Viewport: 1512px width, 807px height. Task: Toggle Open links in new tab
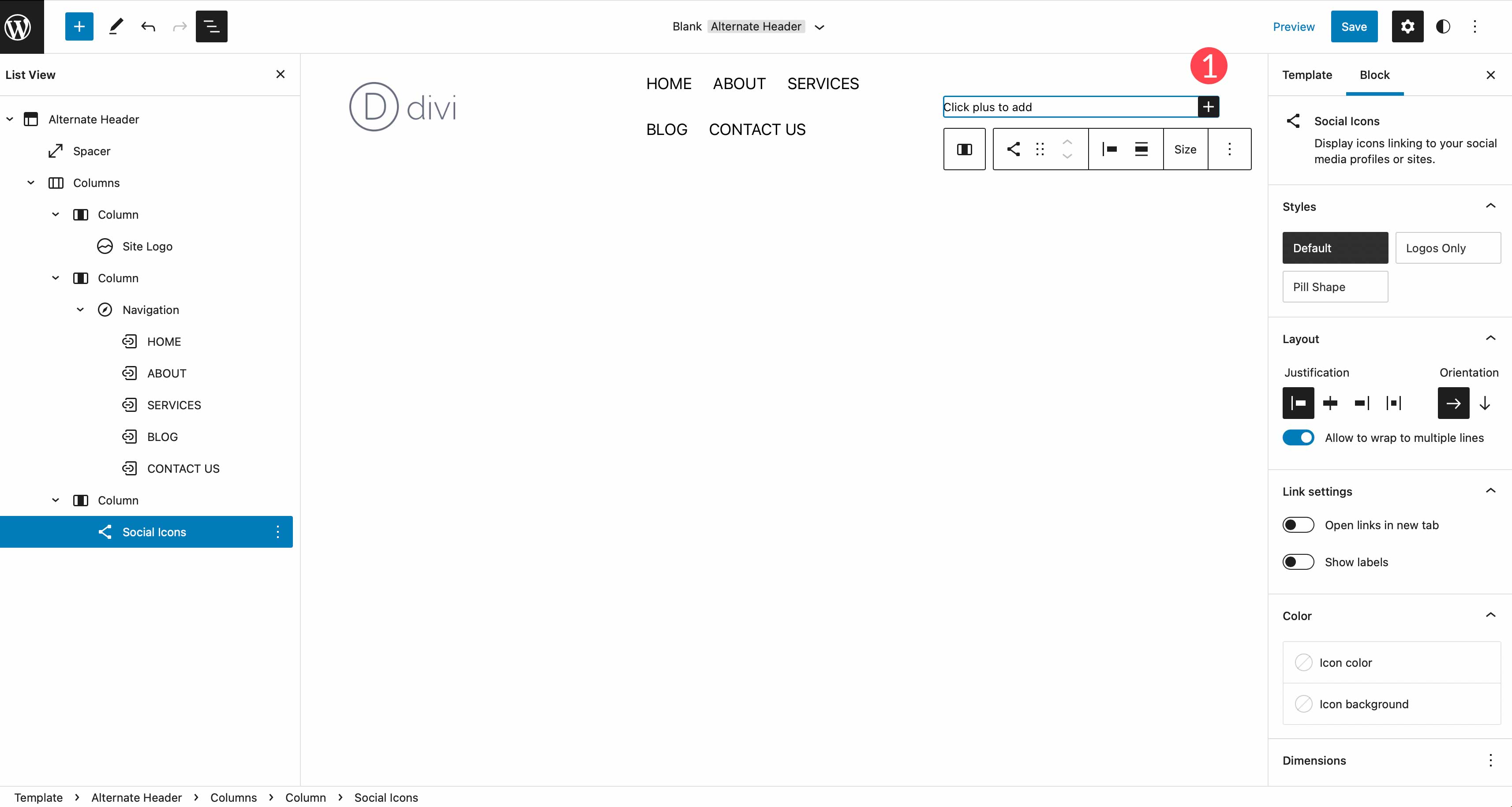pyautogui.click(x=1299, y=524)
